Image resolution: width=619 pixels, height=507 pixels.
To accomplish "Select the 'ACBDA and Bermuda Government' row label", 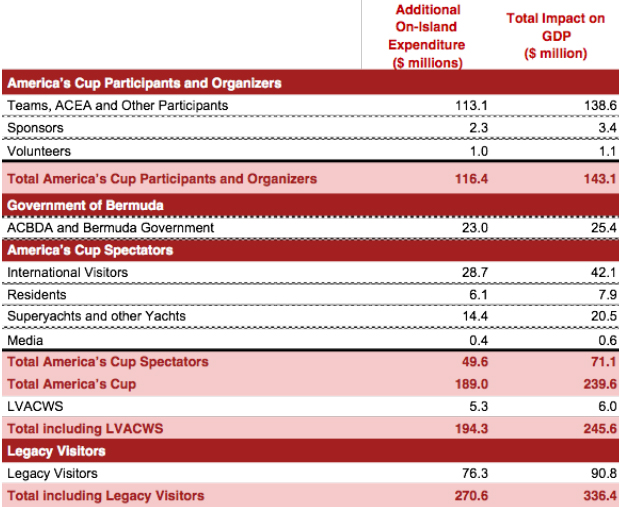I will coord(110,227).
